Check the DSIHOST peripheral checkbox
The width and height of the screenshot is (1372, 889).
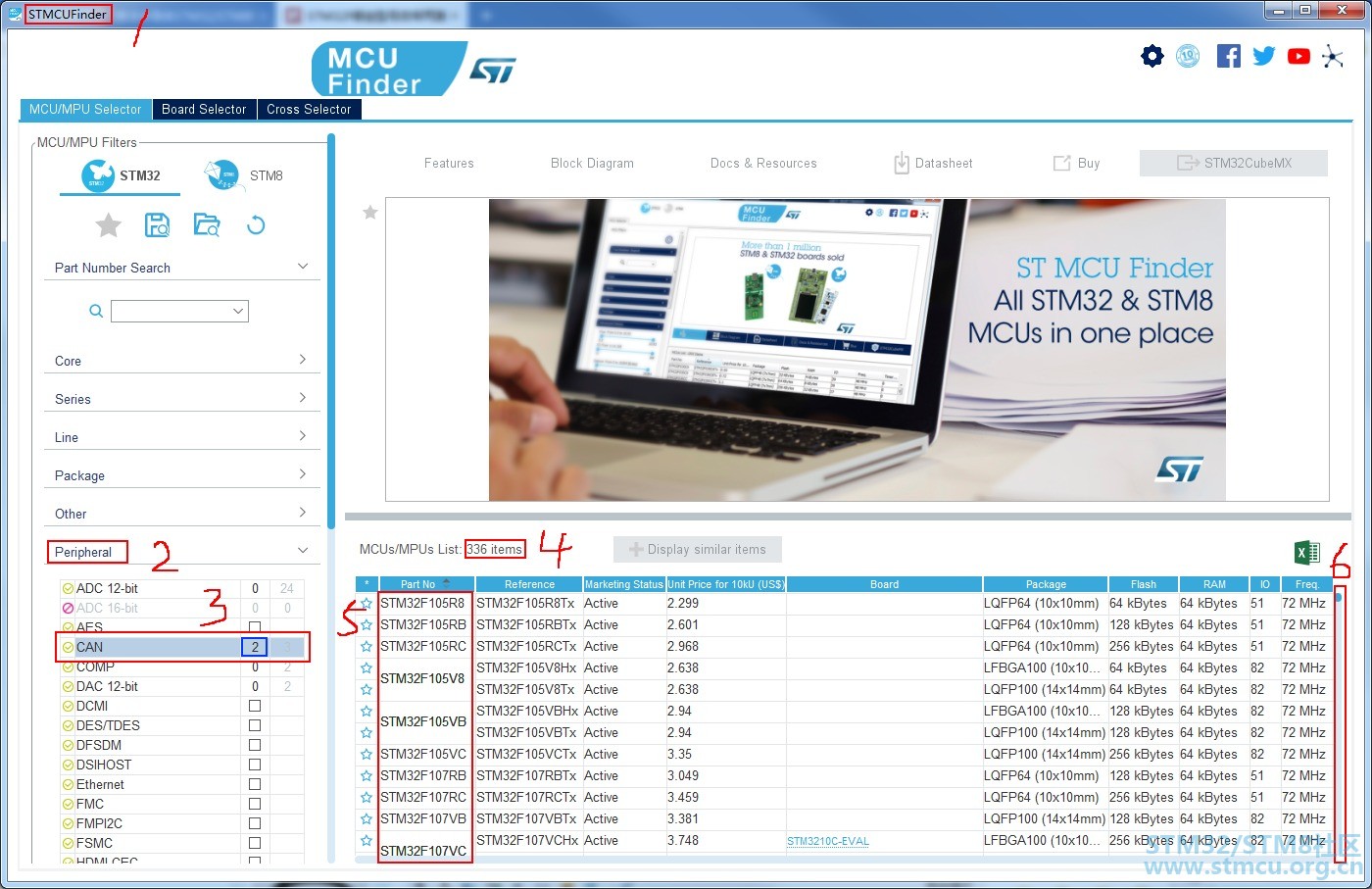255,765
